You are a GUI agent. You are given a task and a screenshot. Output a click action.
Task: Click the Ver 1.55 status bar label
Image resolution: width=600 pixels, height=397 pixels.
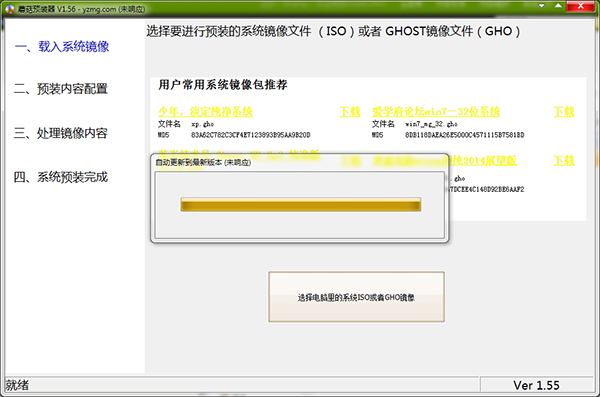tap(536, 385)
